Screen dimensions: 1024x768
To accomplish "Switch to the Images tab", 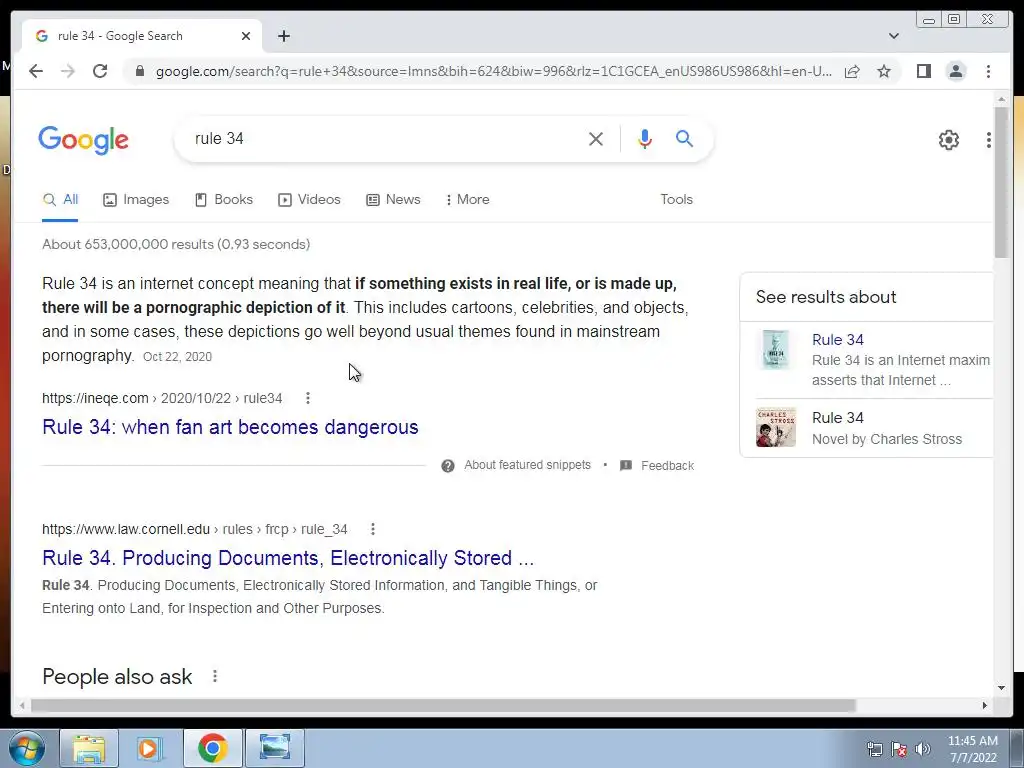I will tap(136, 200).
